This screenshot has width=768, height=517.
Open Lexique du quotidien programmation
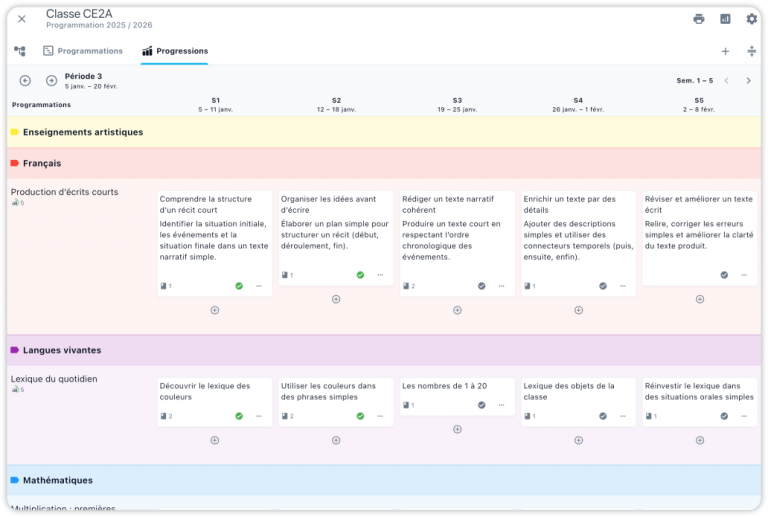pos(54,379)
